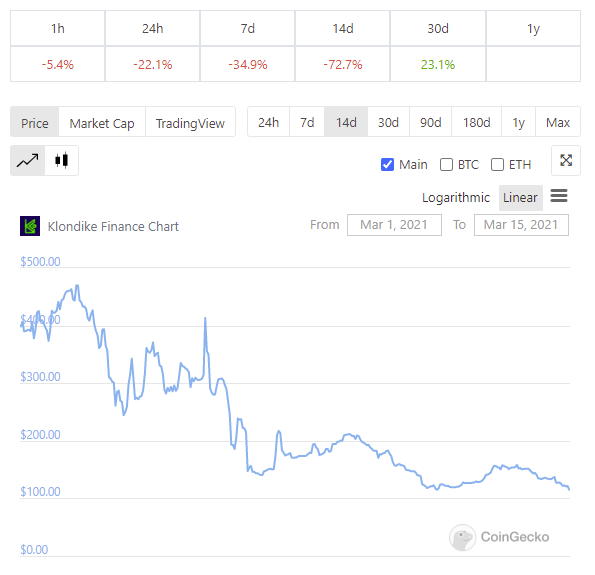Select the Price tab
Image resolution: width=595 pixels, height=575 pixels.
[x=35, y=122]
